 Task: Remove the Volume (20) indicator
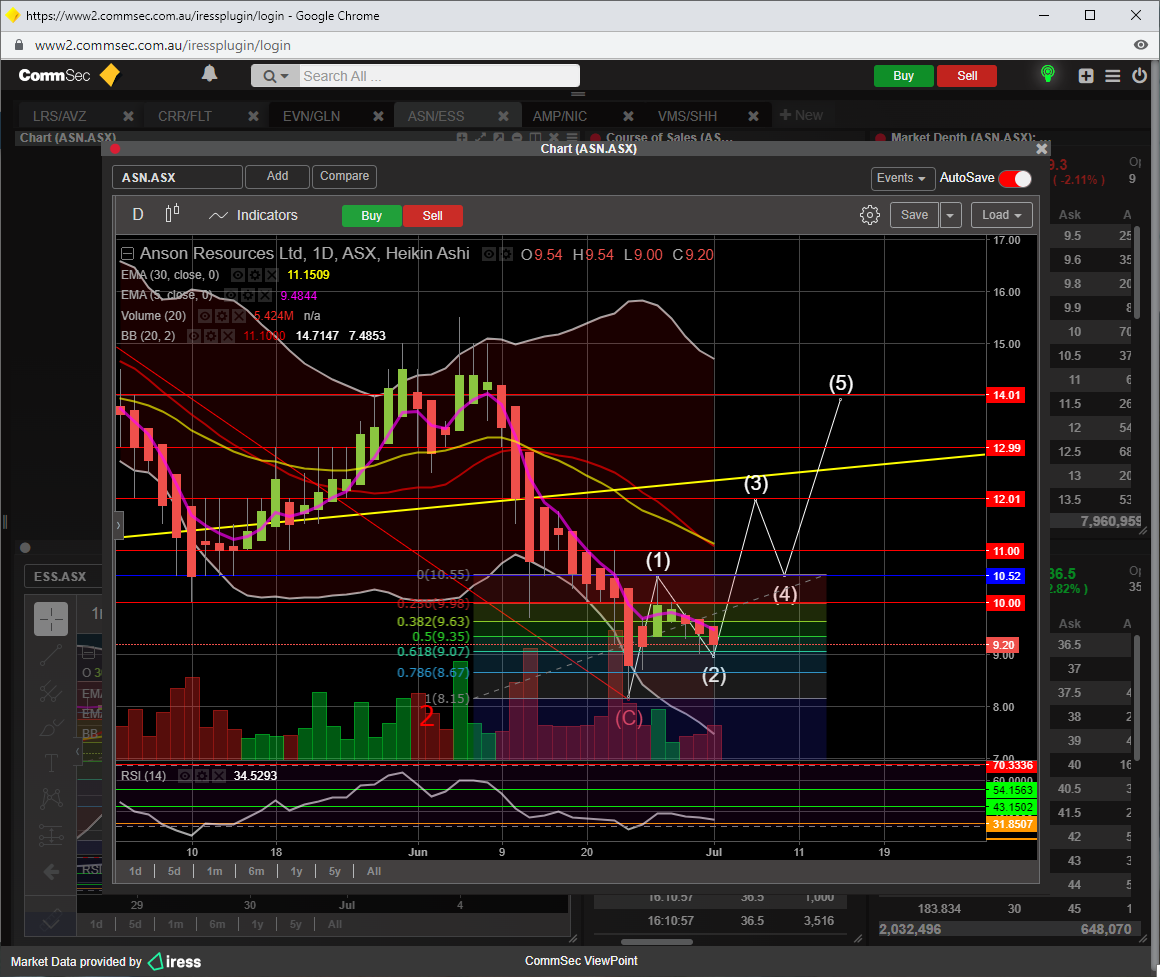tap(237, 316)
